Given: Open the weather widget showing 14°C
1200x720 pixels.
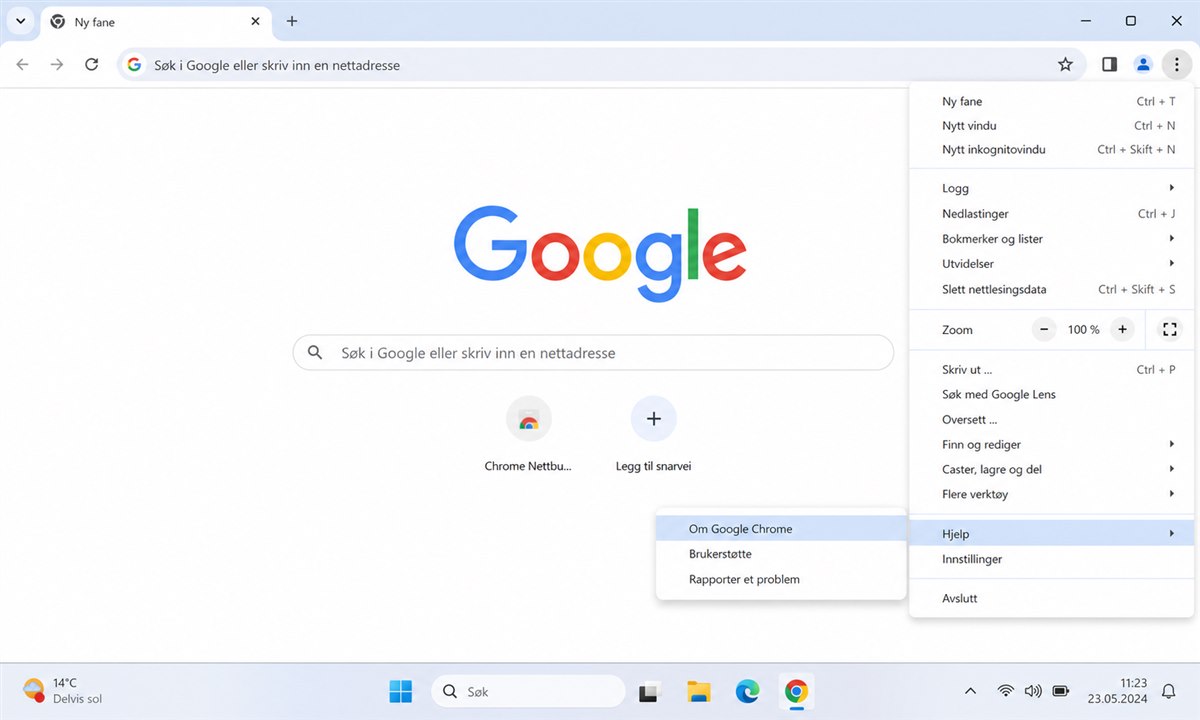Looking at the screenshot, I should pyautogui.click(x=63, y=691).
